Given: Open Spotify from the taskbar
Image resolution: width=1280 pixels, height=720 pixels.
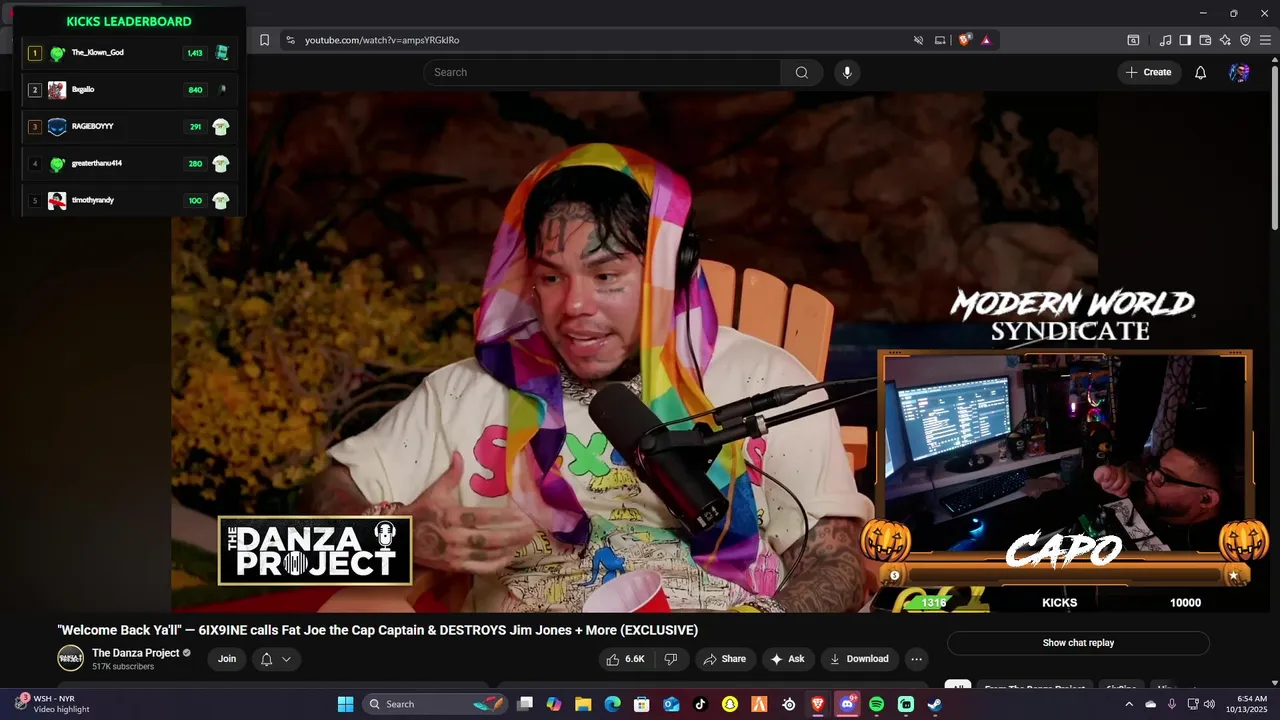Looking at the screenshot, I should [877, 704].
